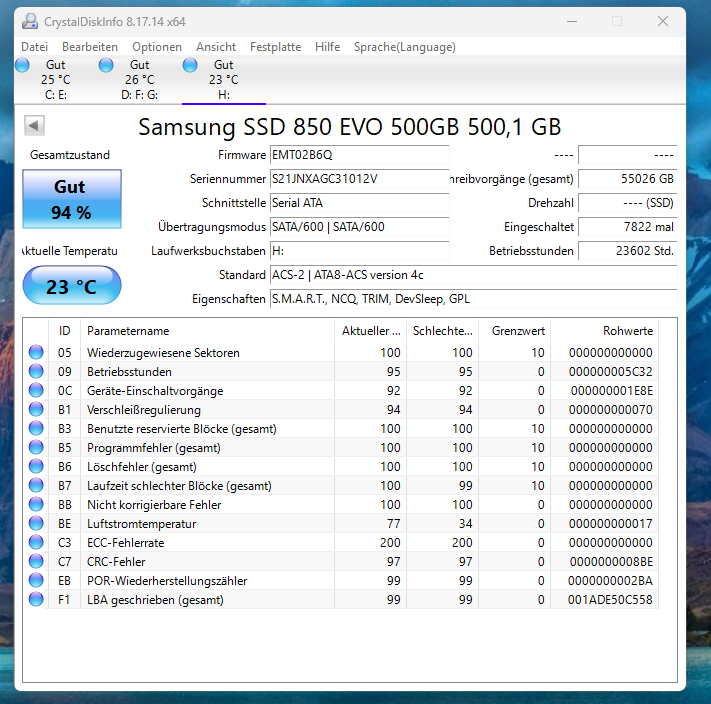The height and width of the screenshot is (704, 711).
Task: Click the Standard field ACS-2 | ATA8-ACS
Action: pyautogui.click(x=473, y=275)
